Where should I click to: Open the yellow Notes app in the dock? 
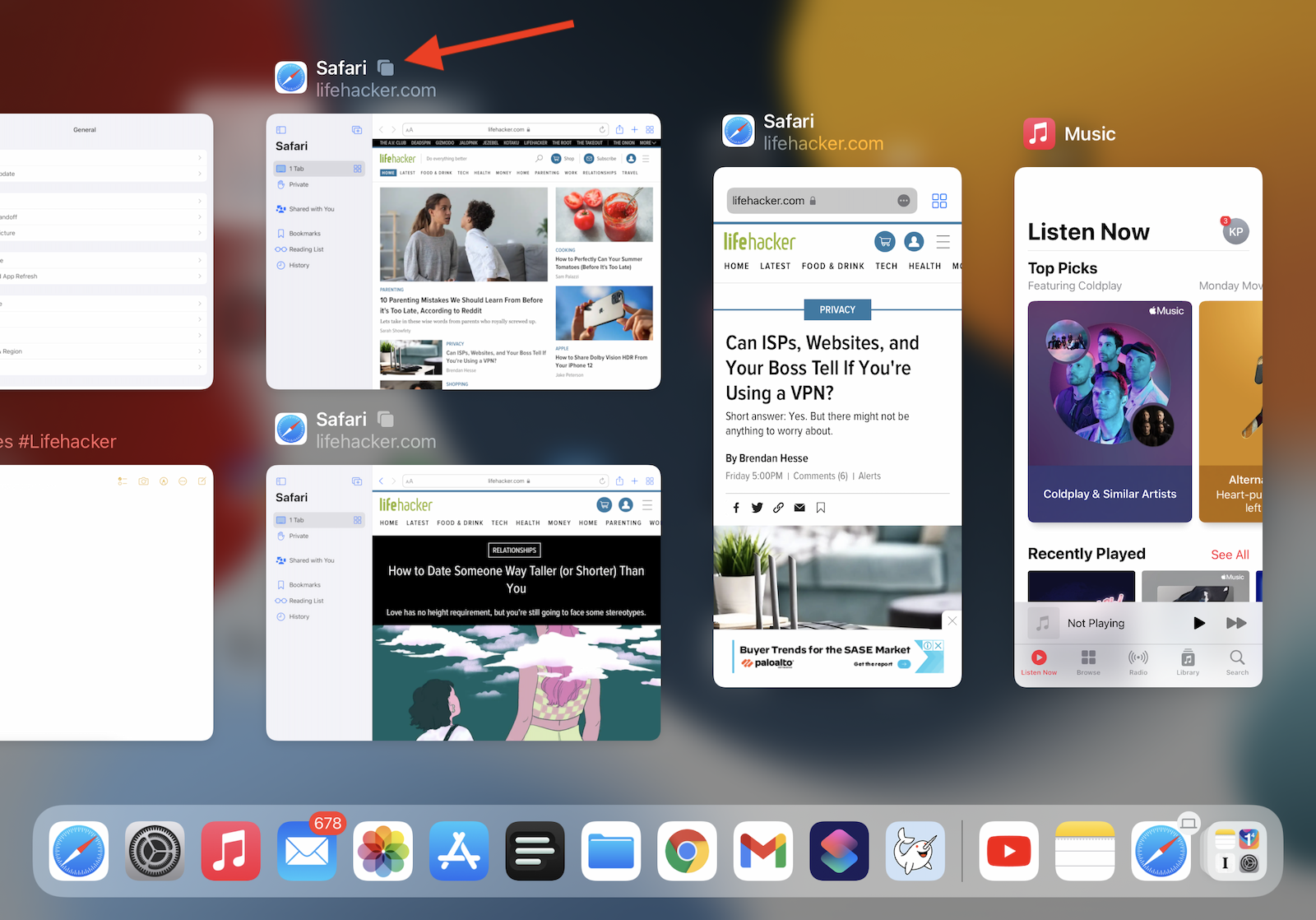[x=1085, y=851]
